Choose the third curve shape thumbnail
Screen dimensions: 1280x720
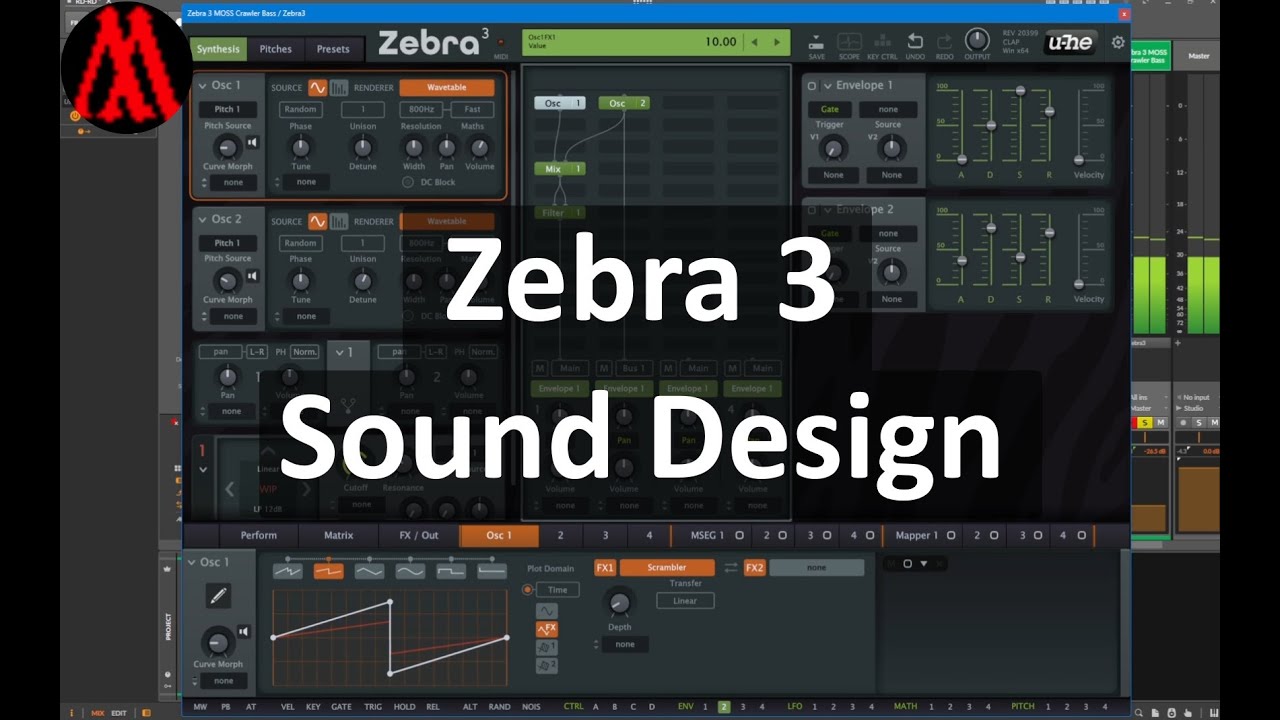(369, 571)
